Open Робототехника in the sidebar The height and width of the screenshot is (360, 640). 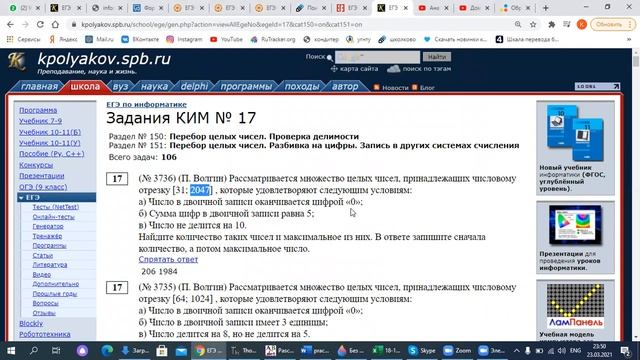tap(45, 334)
